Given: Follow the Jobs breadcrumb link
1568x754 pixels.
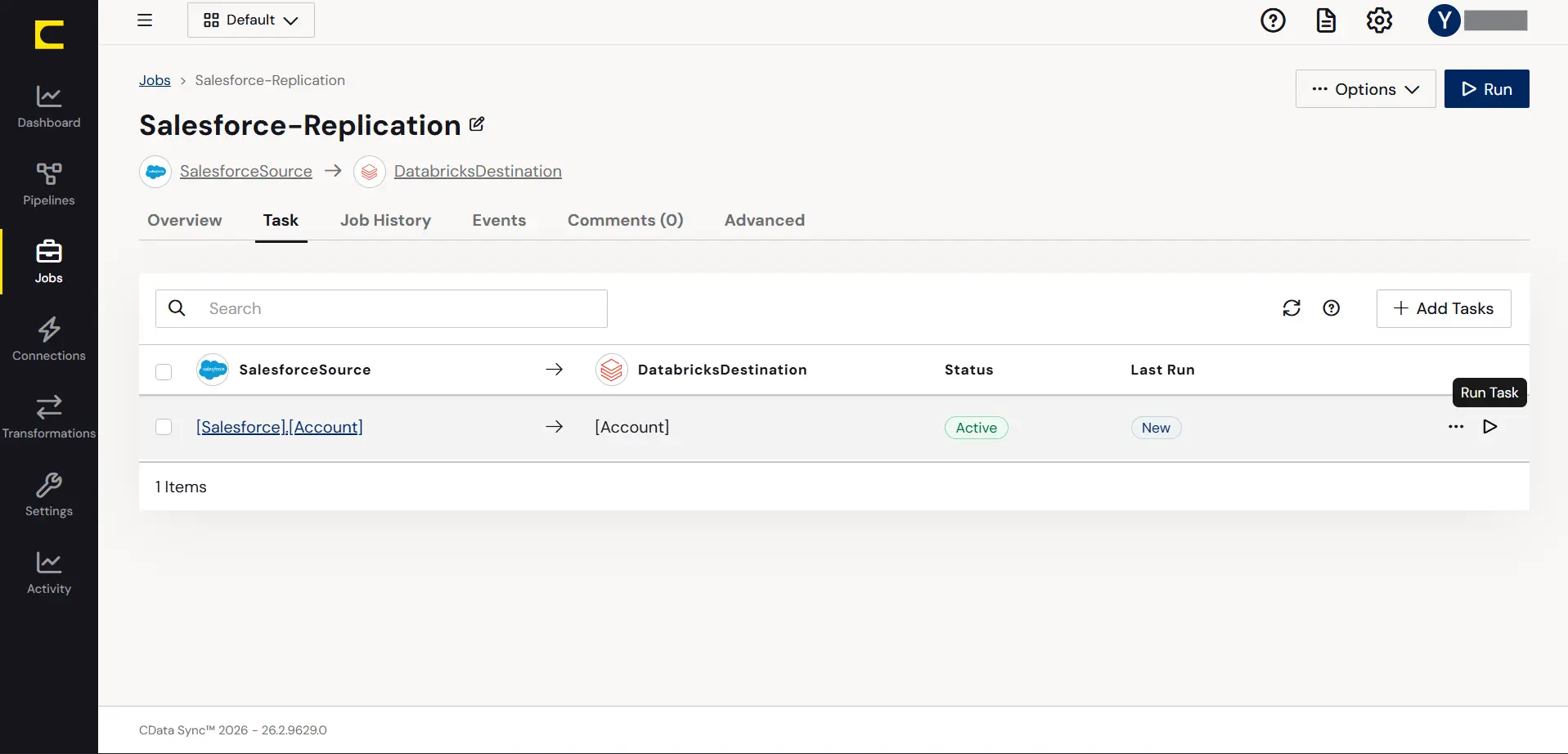Looking at the screenshot, I should 155,80.
